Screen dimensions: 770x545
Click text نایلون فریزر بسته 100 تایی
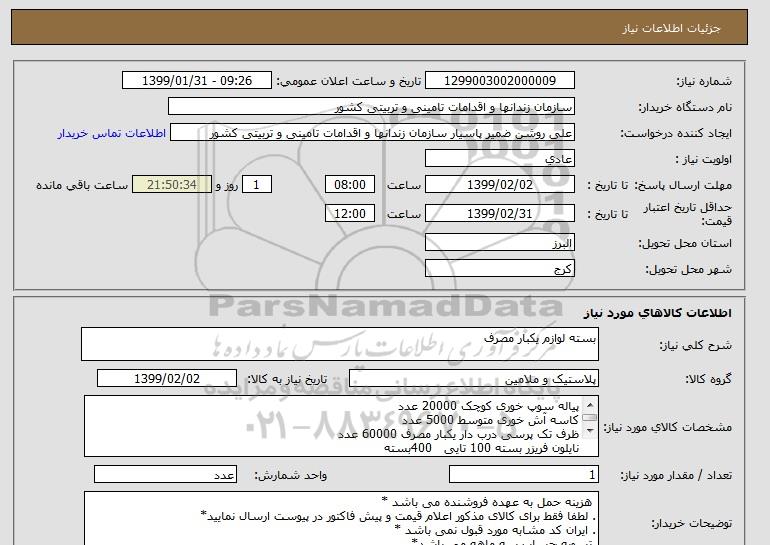(512, 448)
